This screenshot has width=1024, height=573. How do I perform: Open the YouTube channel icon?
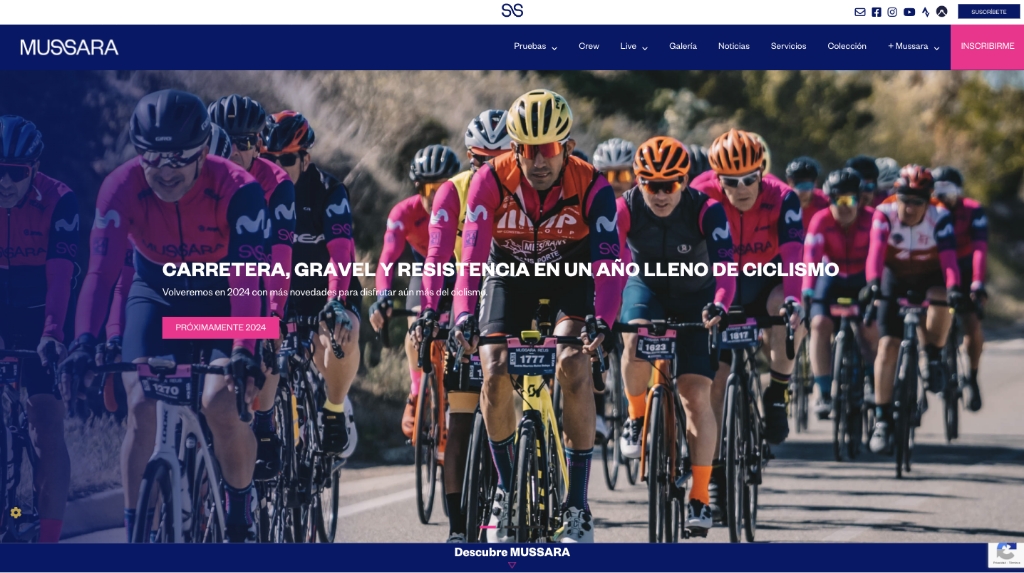[x=909, y=12]
